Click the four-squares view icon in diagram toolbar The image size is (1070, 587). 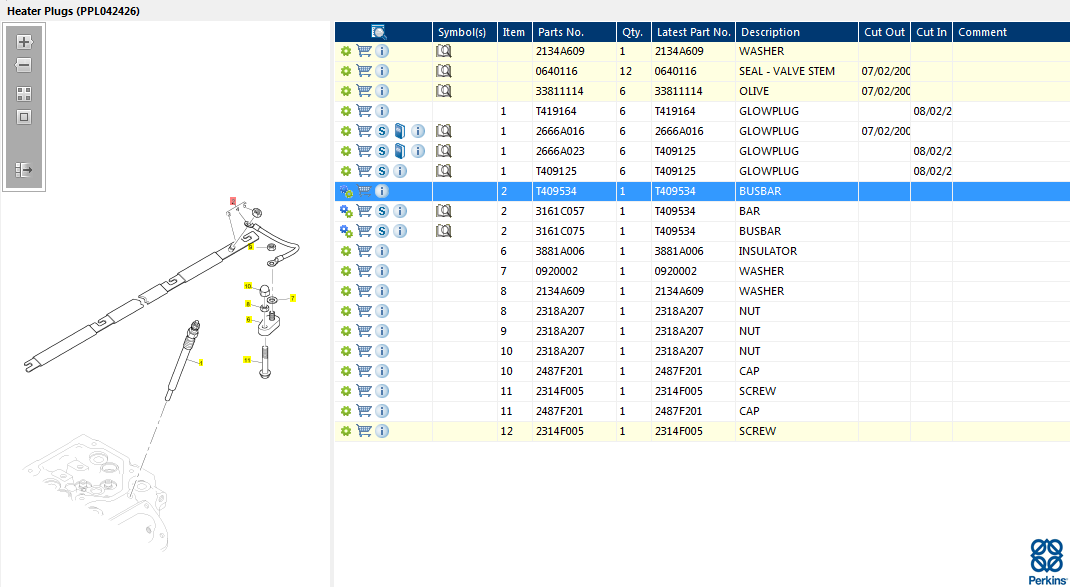tap(24, 94)
